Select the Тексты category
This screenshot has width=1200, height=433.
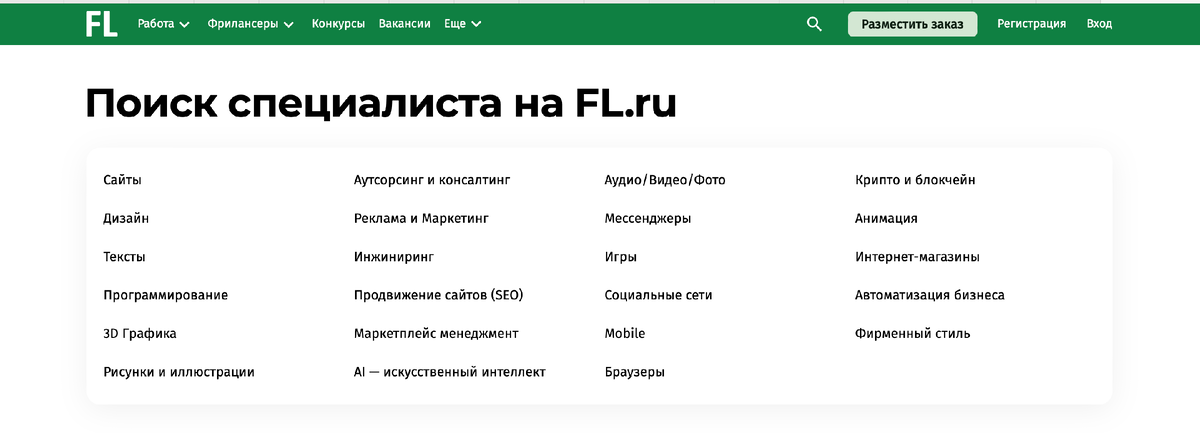point(124,257)
